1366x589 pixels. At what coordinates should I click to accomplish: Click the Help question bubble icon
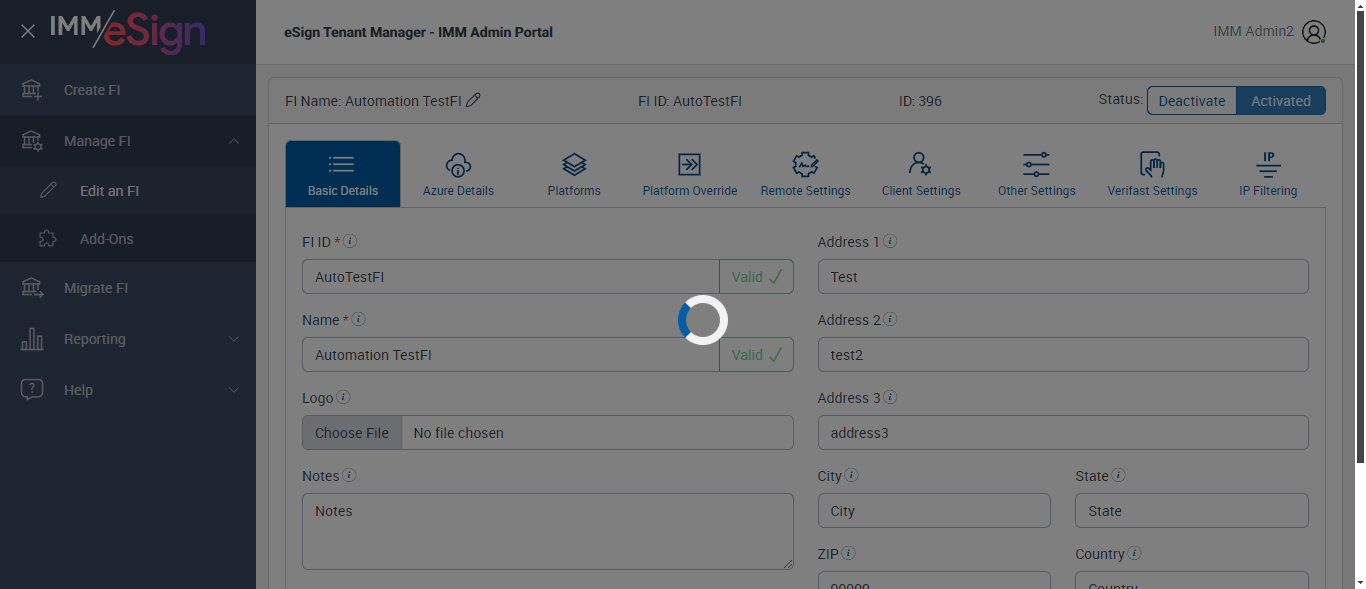tap(32, 390)
